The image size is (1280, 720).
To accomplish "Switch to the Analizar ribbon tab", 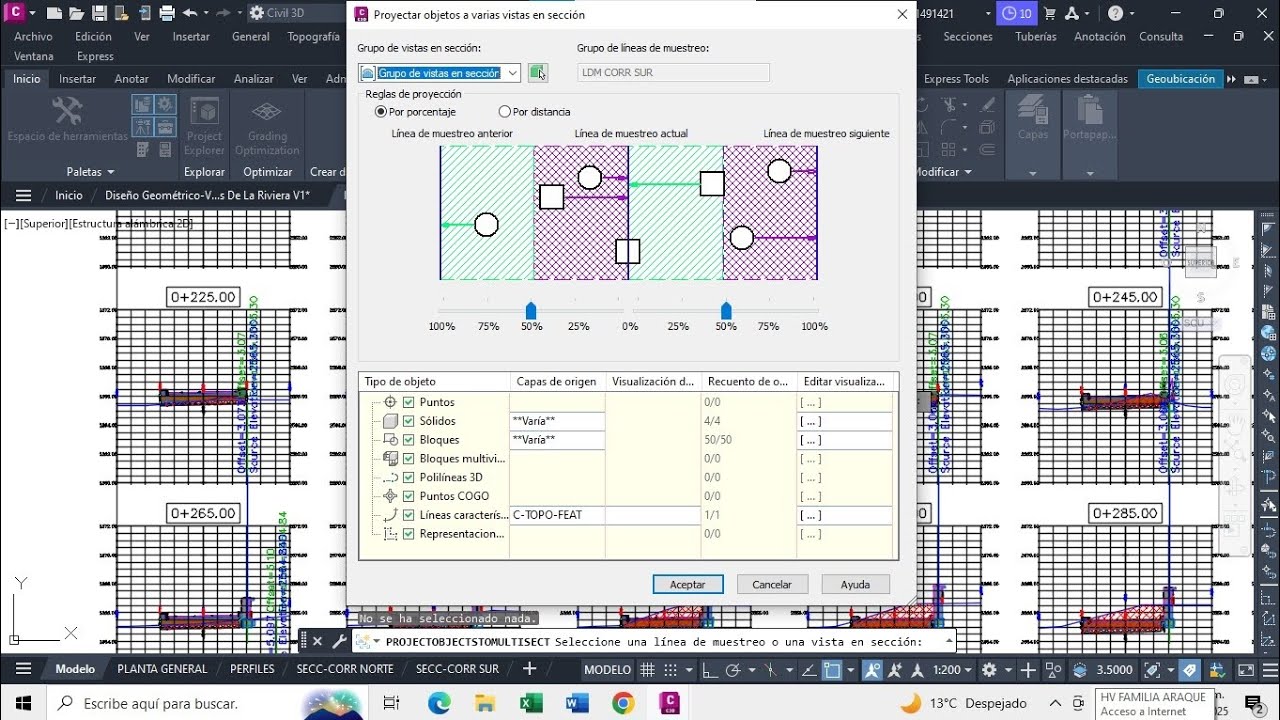I will click(x=253, y=79).
